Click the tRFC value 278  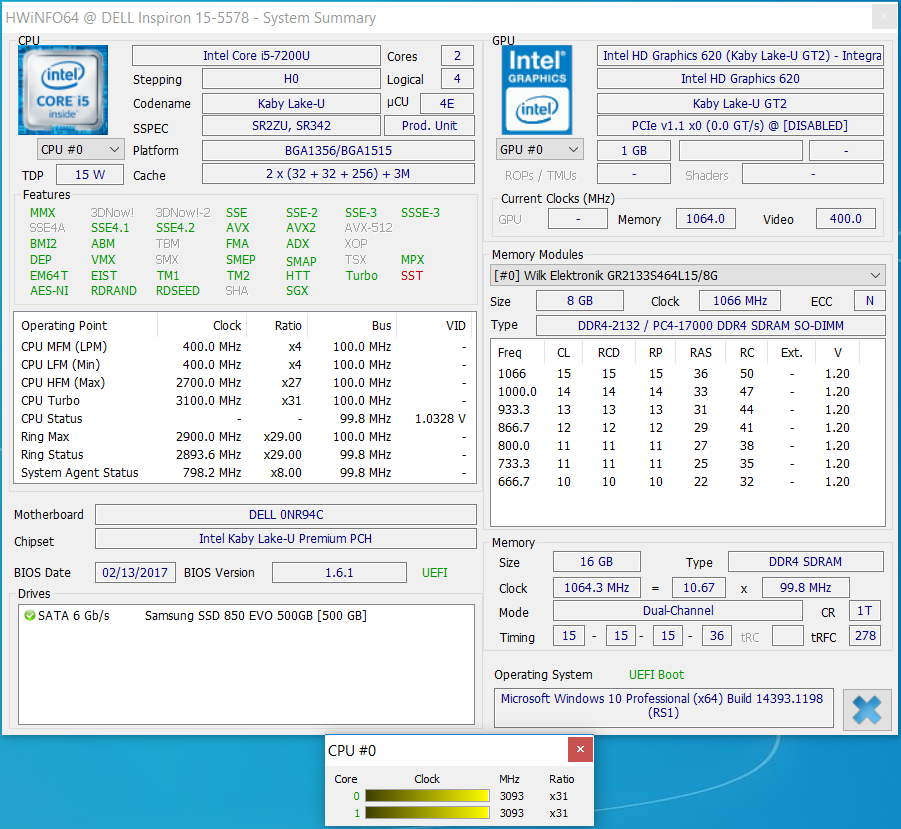click(x=865, y=636)
